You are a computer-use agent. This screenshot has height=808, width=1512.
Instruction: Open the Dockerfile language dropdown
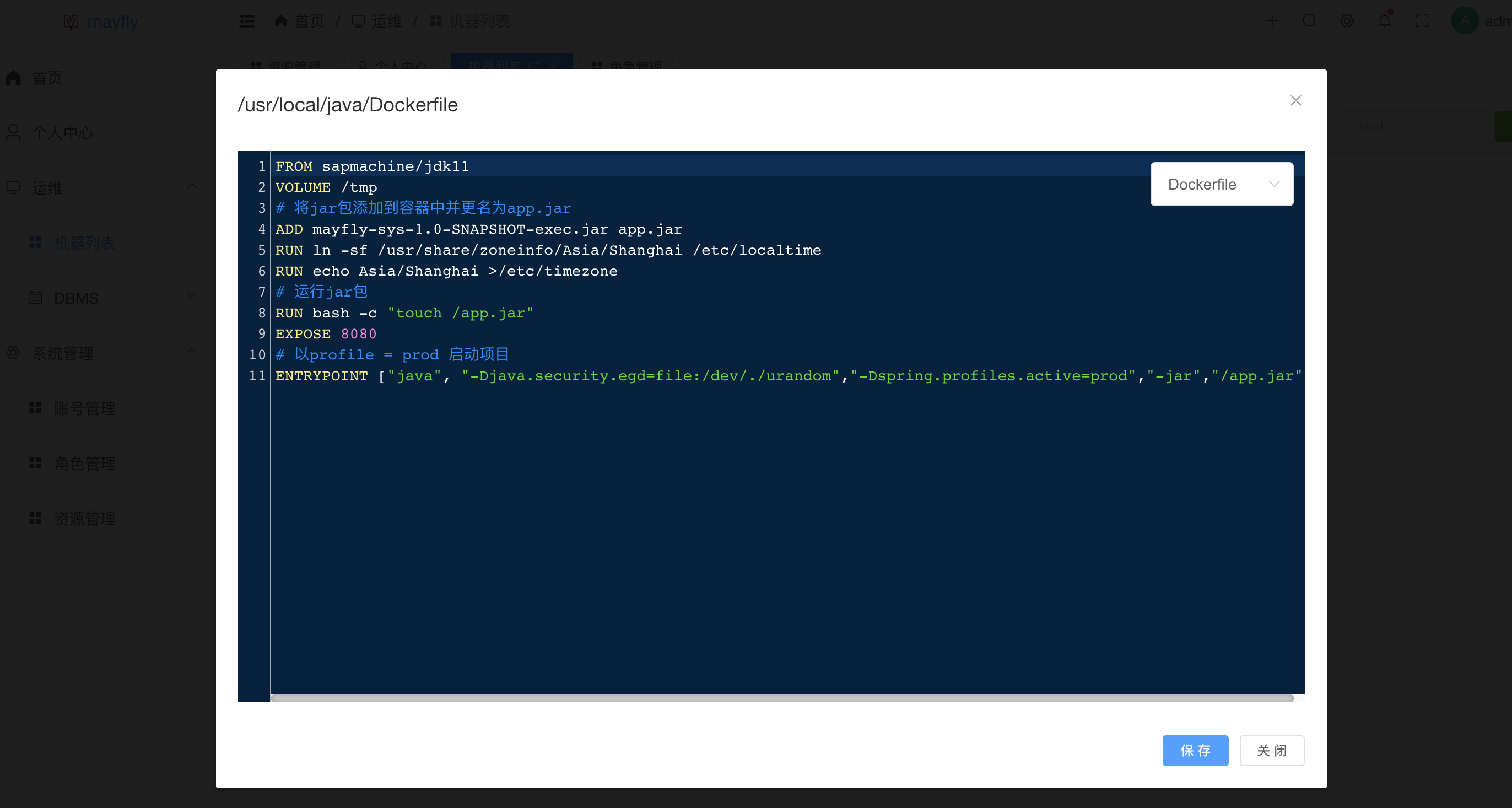click(1222, 184)
